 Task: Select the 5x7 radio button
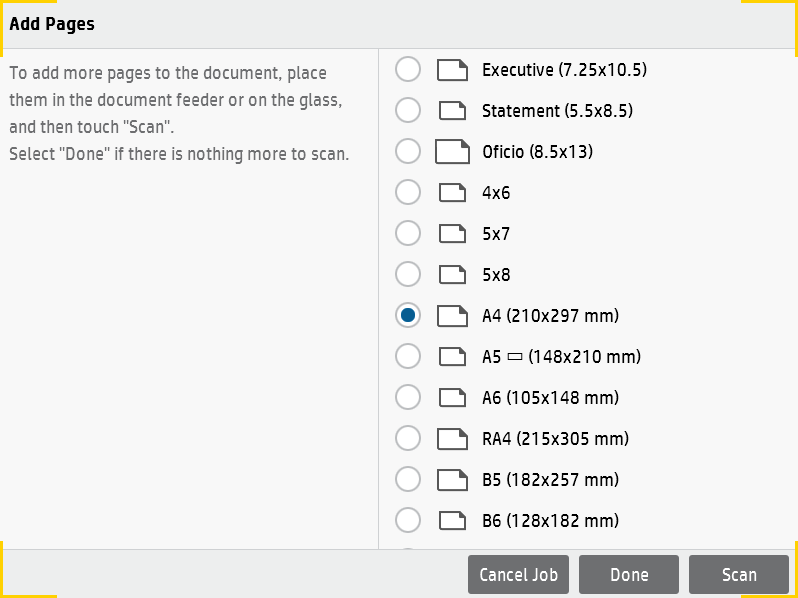coord(408,234)
